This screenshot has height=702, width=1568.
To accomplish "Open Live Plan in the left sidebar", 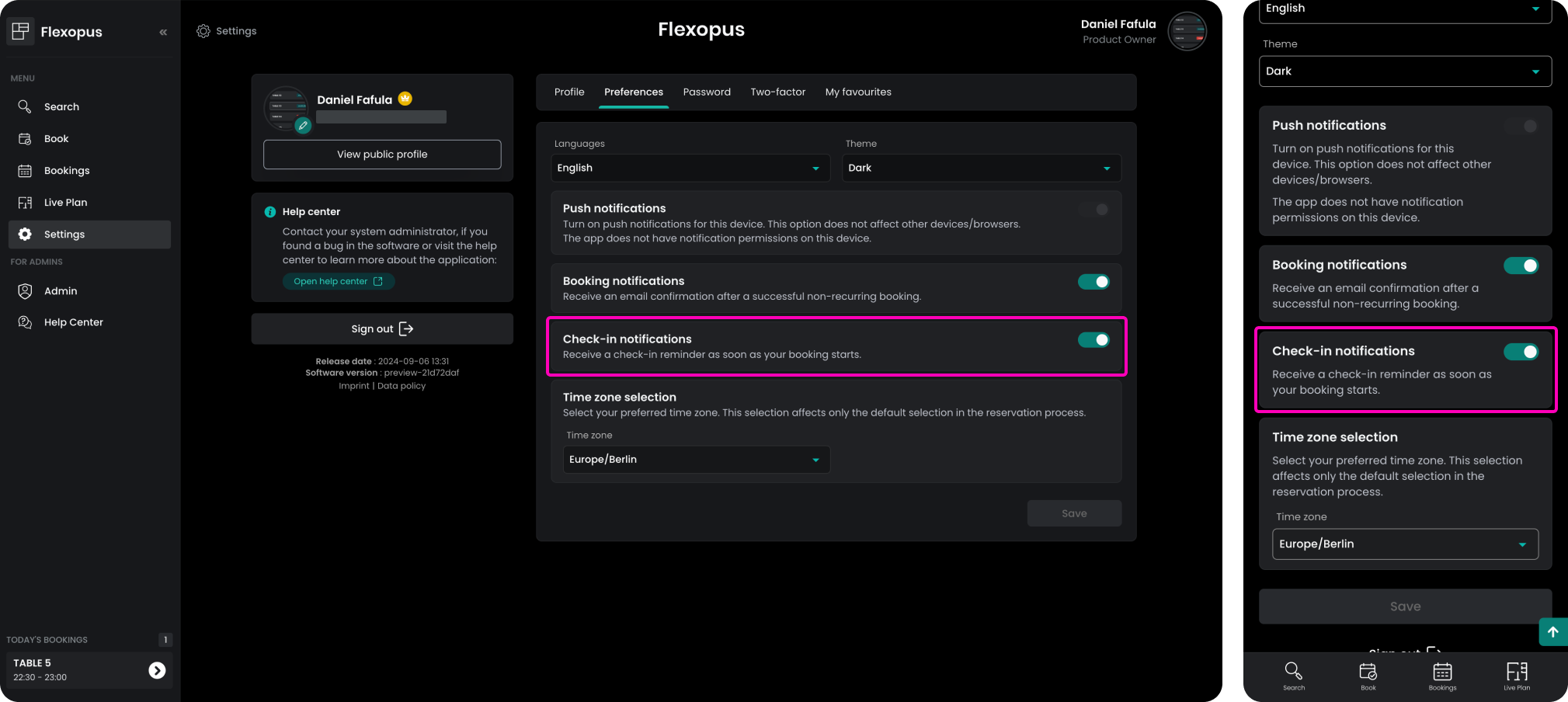I will [65, 203].
